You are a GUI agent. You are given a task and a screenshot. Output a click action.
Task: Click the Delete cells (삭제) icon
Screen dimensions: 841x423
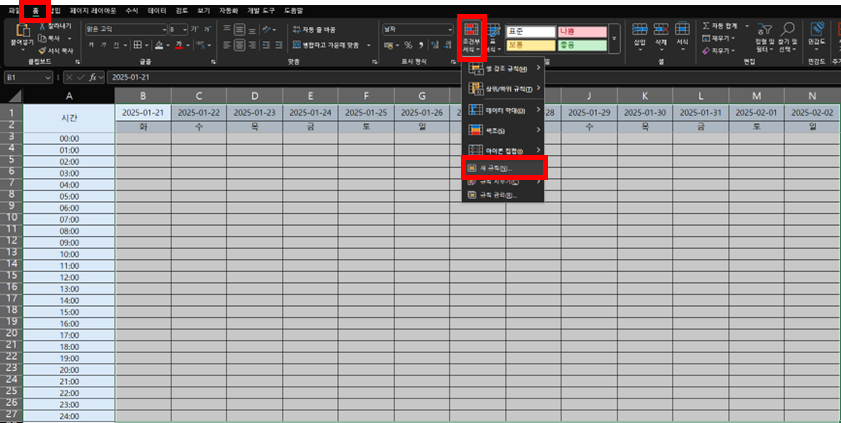click(x=661, y=29)
